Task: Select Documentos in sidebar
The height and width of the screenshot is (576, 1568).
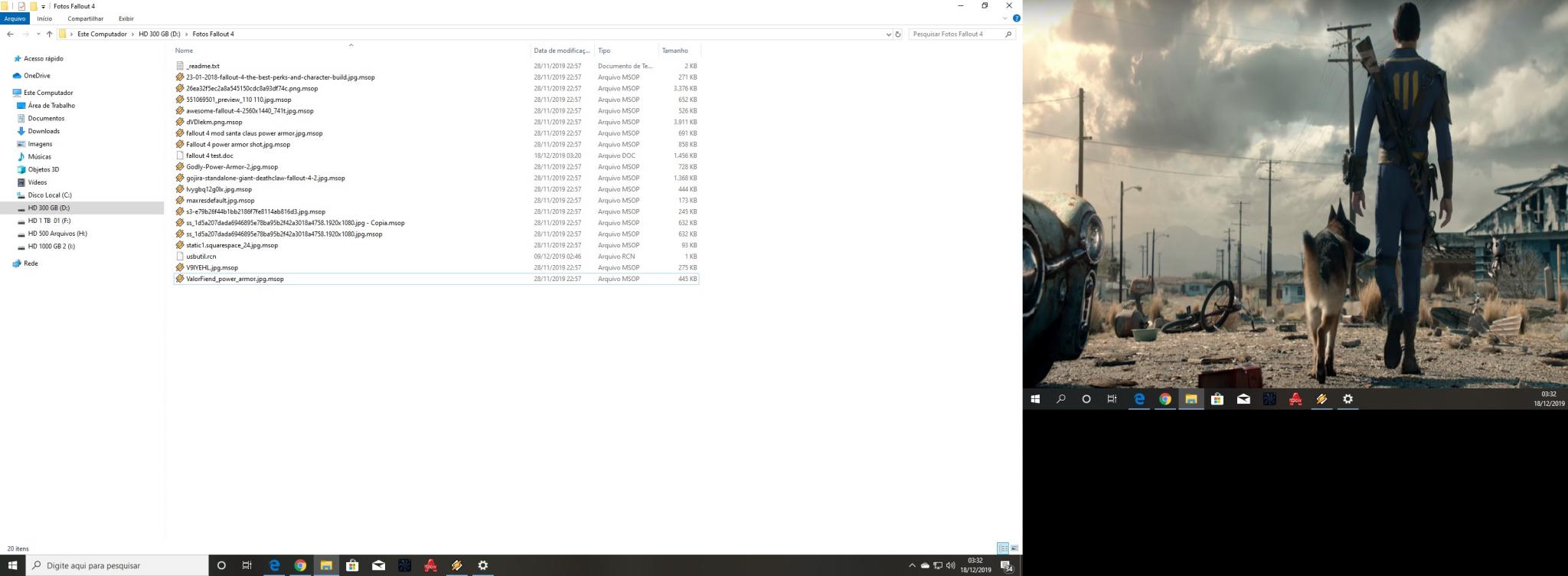Action: pyautogui.click(x=46, y=119)
